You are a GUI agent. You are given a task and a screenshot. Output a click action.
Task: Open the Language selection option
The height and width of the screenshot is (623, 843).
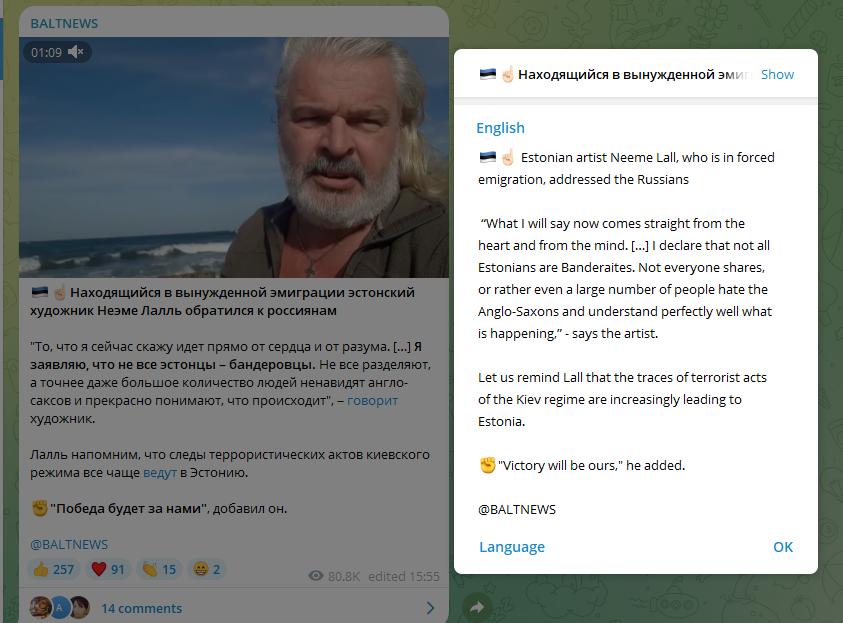coord(512,547)
